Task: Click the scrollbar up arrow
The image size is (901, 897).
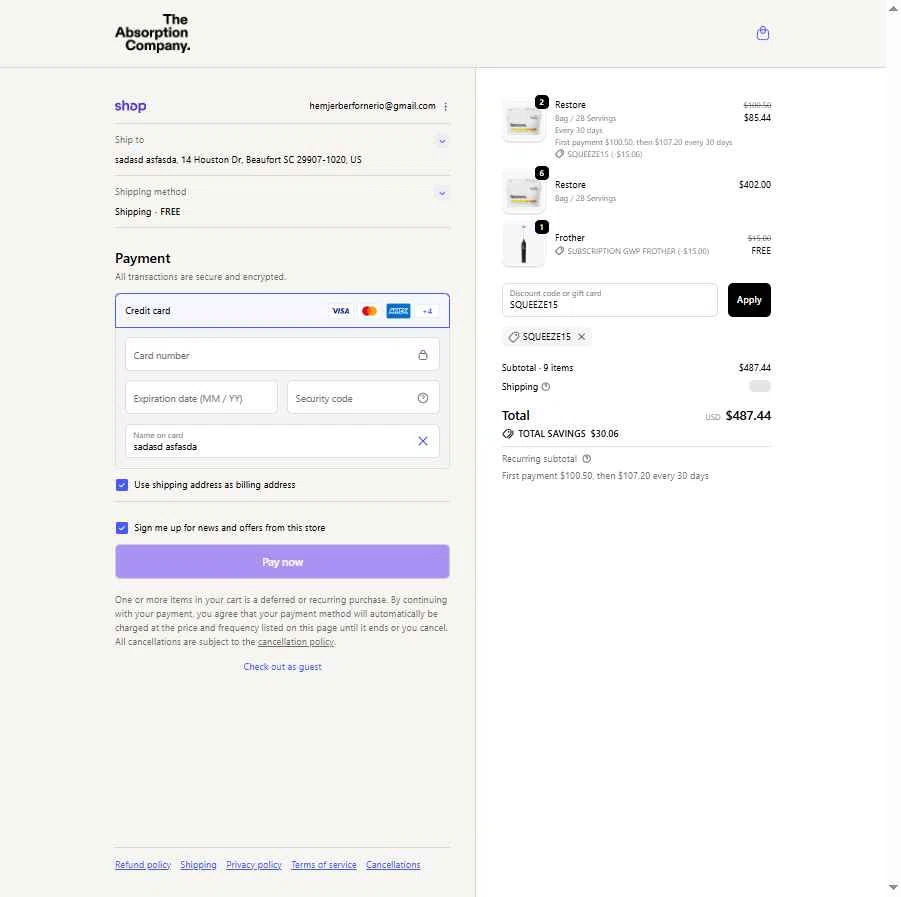Action: click(x=894, y=9)
